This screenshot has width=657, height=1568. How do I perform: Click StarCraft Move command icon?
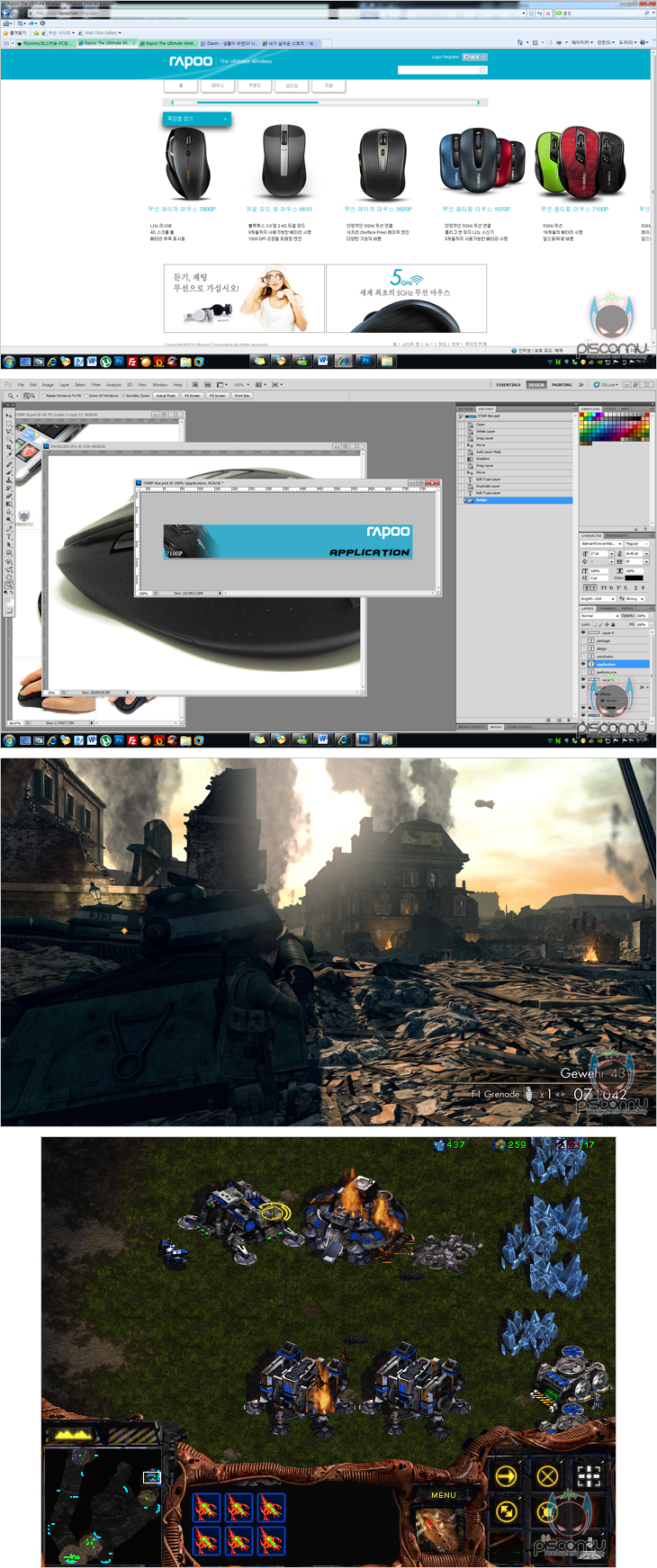[506, 1476]
